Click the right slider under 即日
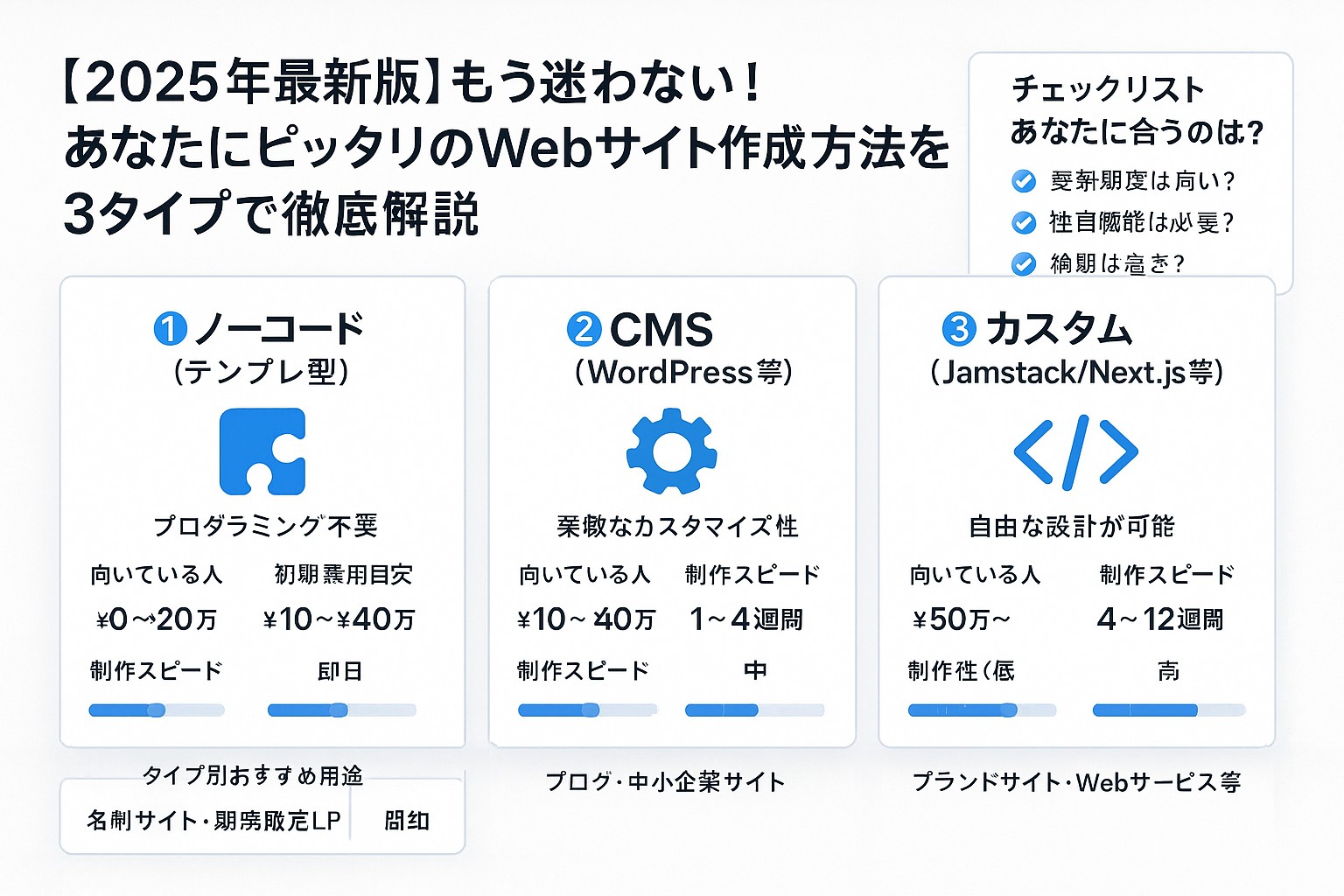This screenshot has width=1344, height=896. tap(342, 710)
